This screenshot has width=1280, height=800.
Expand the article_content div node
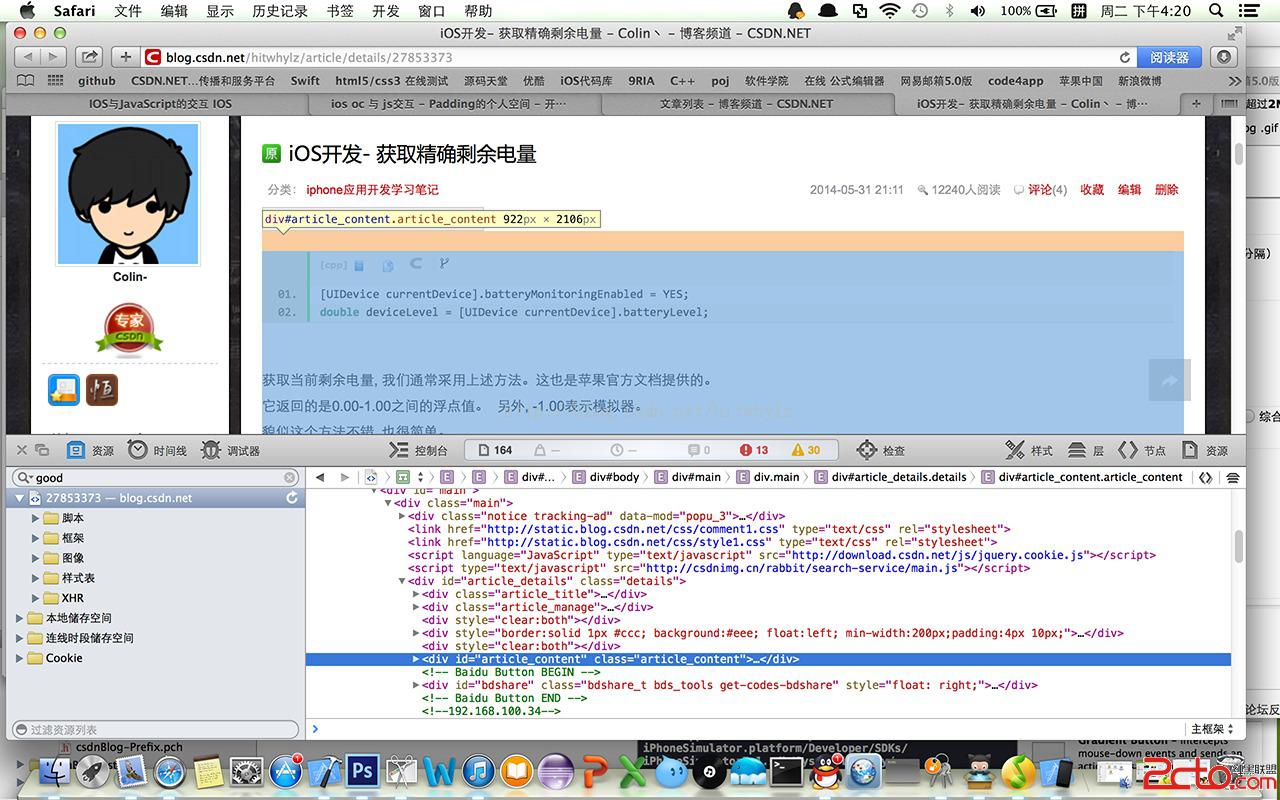coord(416,659)
